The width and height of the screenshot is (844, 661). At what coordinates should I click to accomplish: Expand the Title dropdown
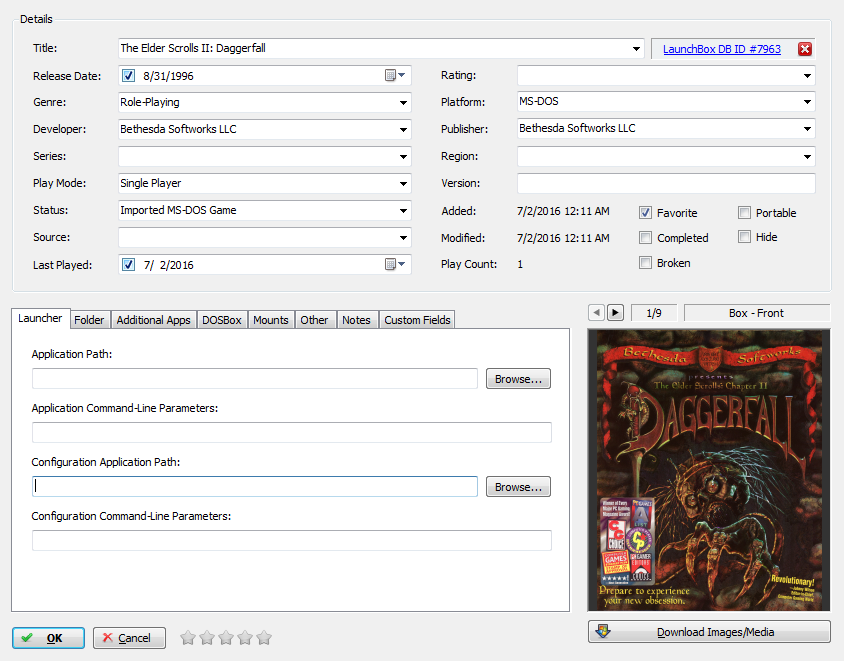(636, 48)
